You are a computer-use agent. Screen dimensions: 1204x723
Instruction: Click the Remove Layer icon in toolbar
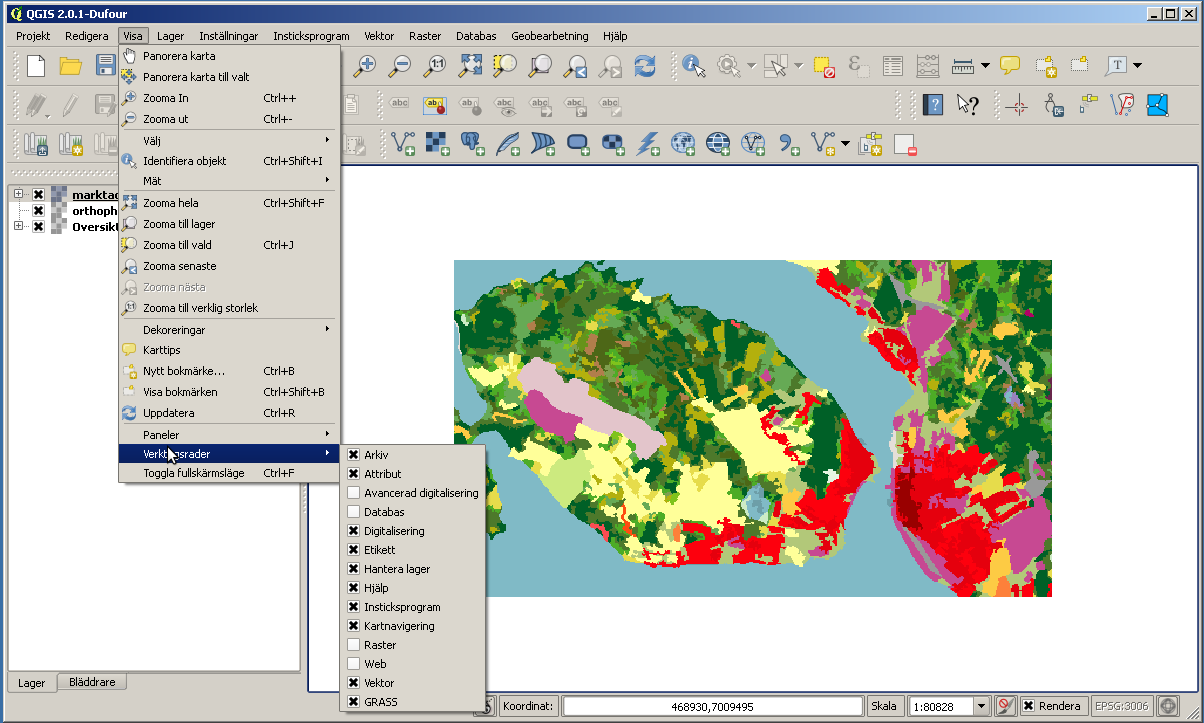coord(905,144)
